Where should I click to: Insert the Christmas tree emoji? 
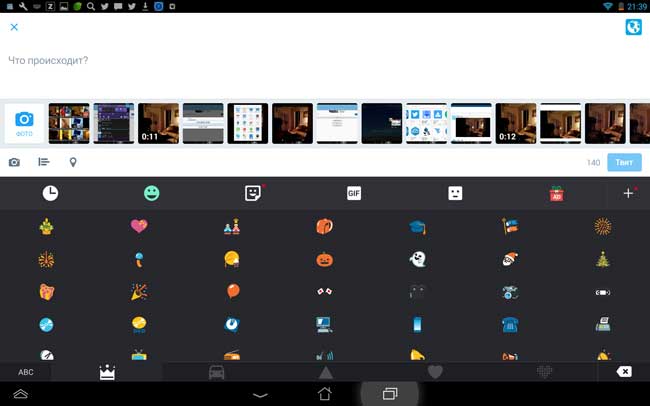pos(602,259)
